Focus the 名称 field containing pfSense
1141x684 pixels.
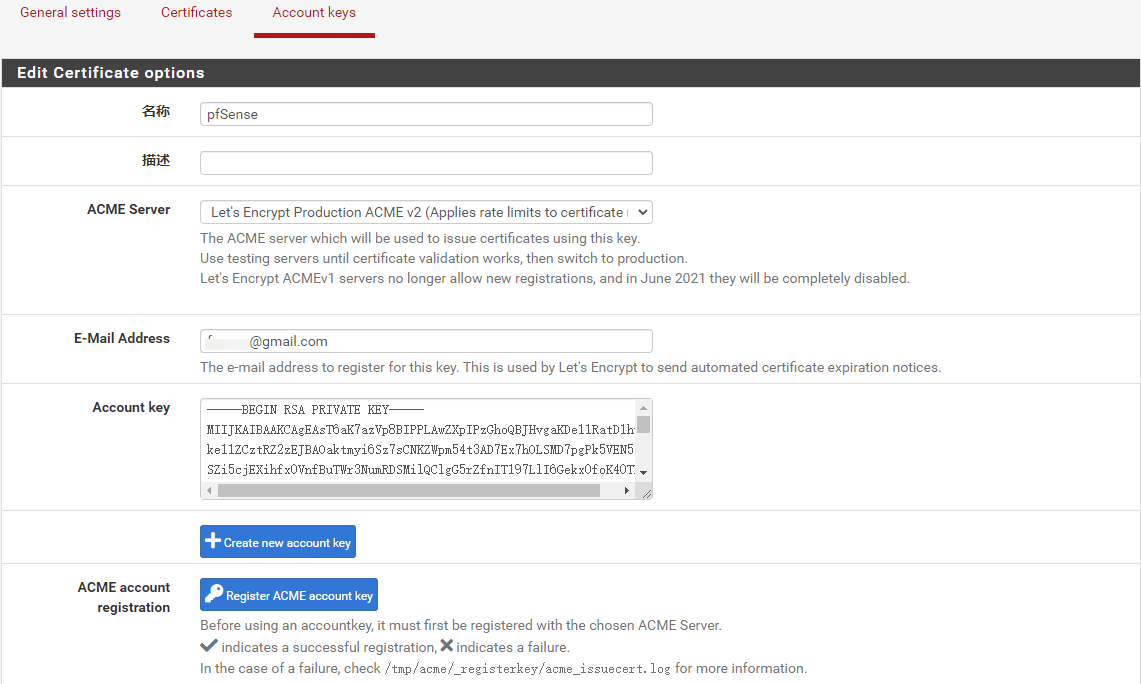tap(426, 114)
